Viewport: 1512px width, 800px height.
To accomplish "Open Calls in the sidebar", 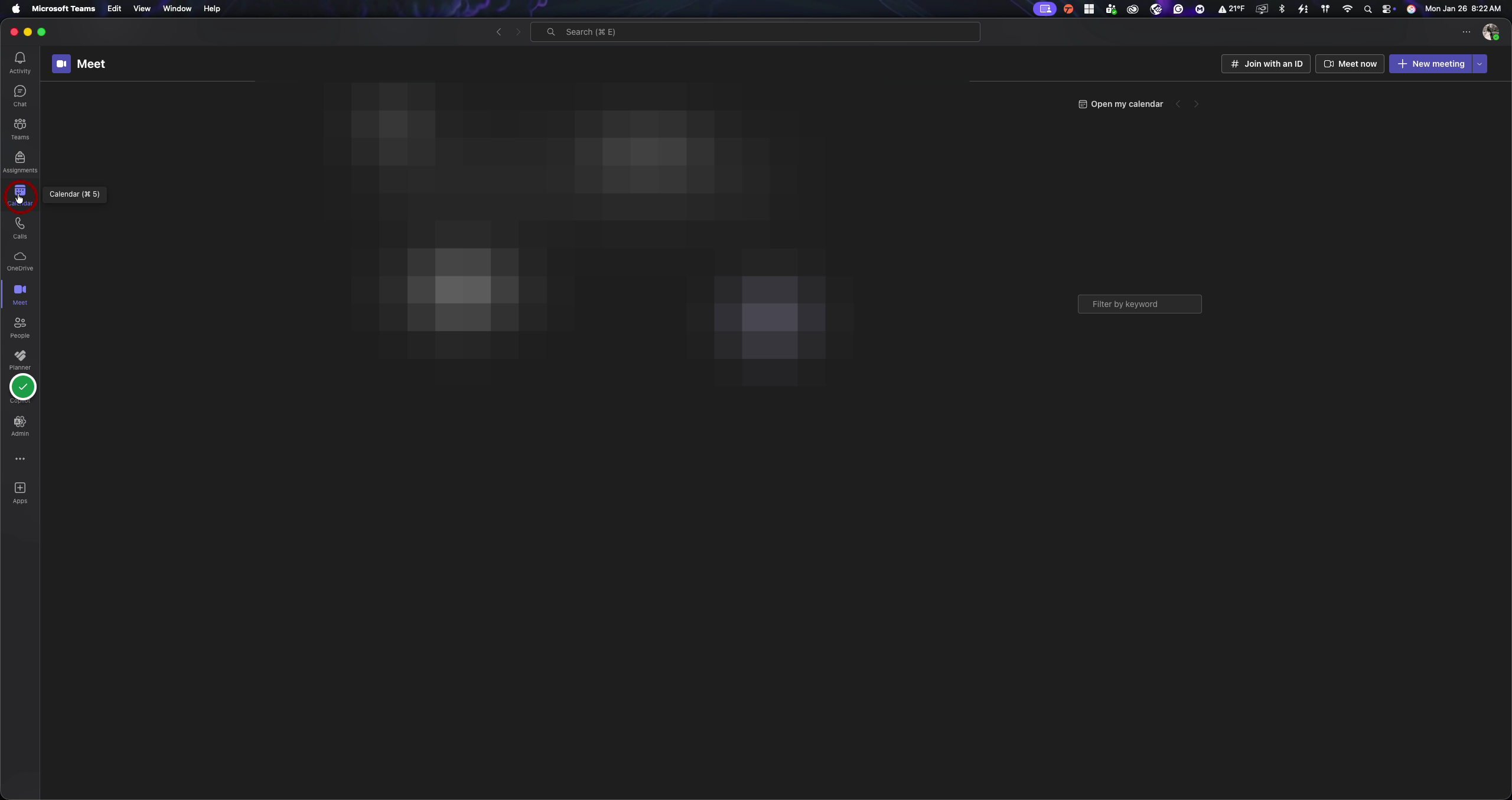I will (x=19, y=228).
